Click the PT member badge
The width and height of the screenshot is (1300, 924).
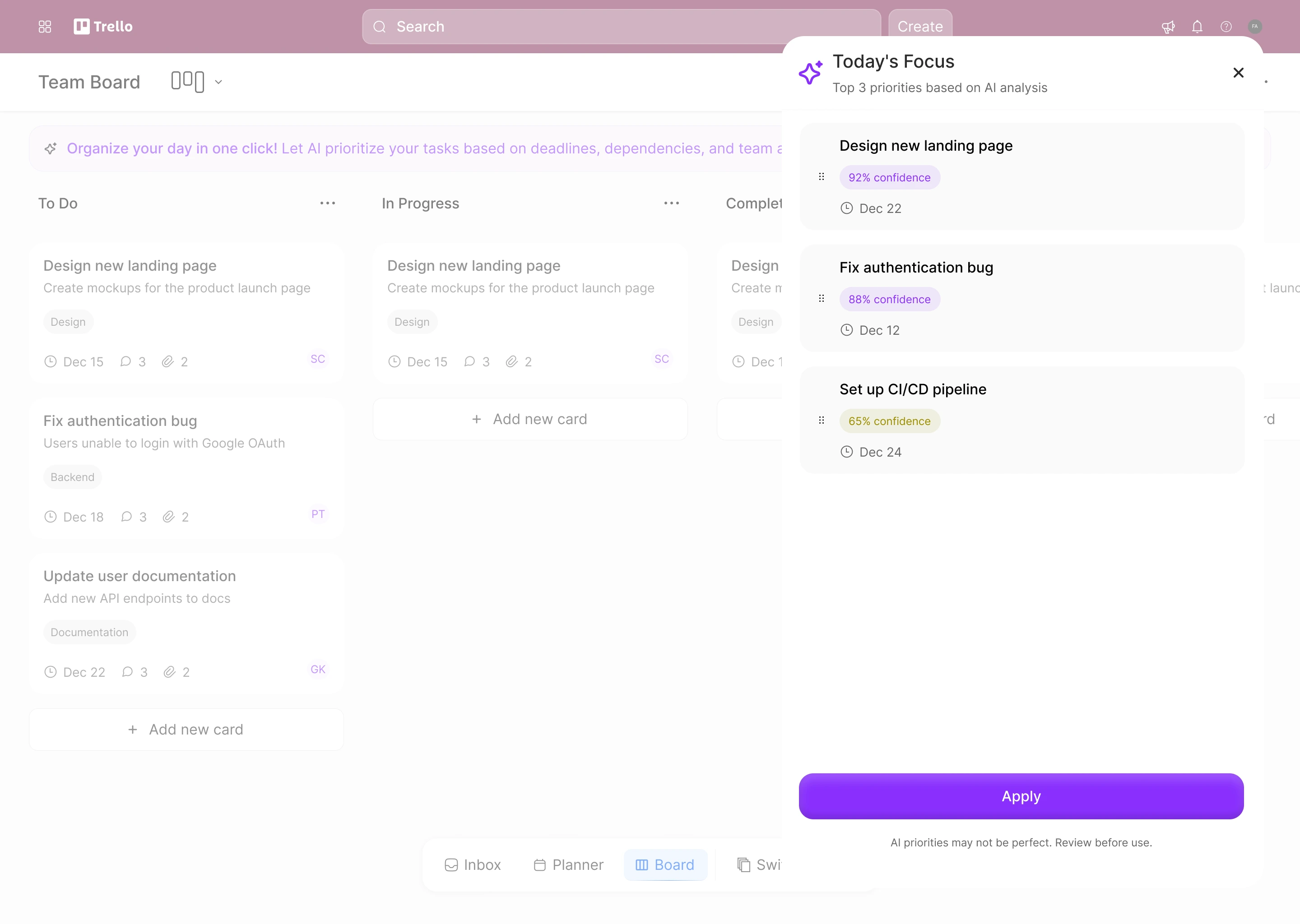[x=318, y=514]
